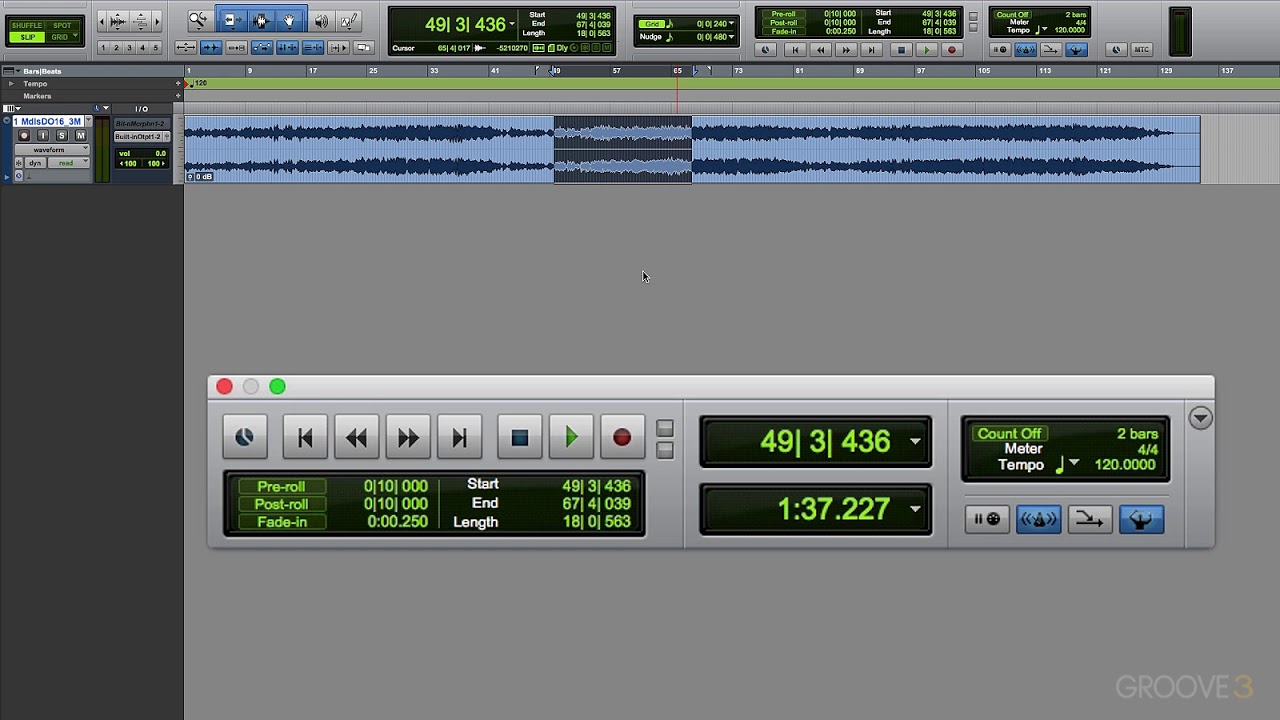Click the vol 0.0 field on track

[142, 154]
